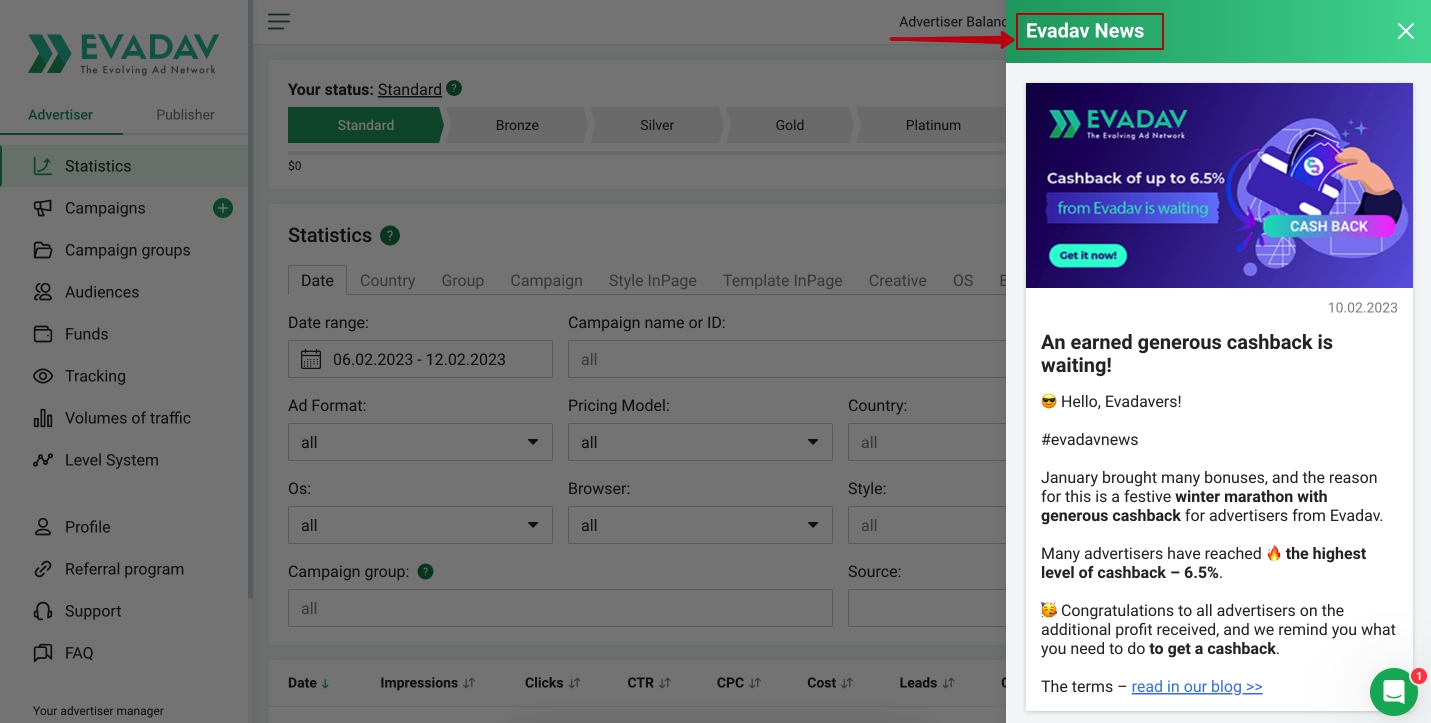Open Profile via the person icon
This screenshot has height=723, width=1431.
tap(43, 527)
